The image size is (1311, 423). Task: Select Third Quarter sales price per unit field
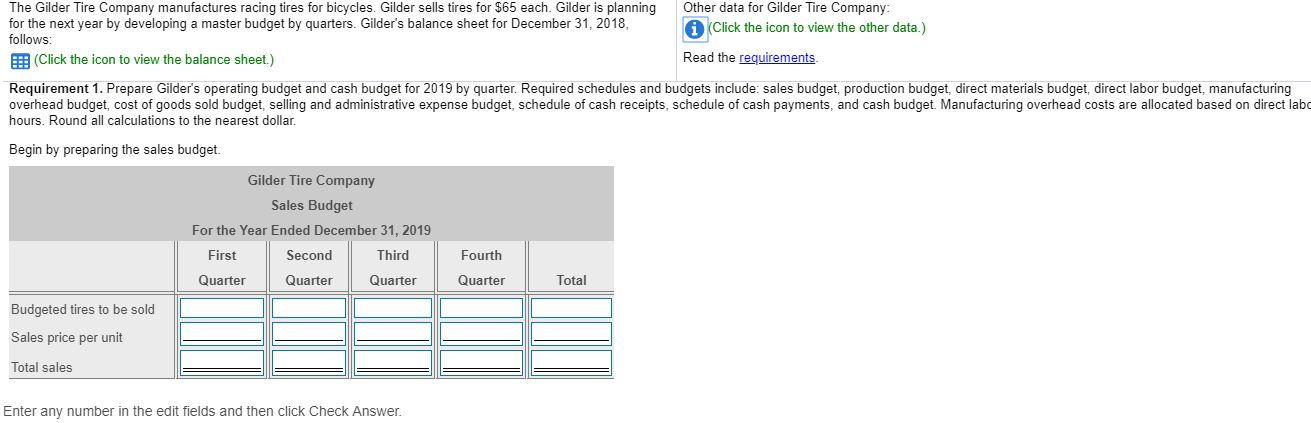click(393, 333)
